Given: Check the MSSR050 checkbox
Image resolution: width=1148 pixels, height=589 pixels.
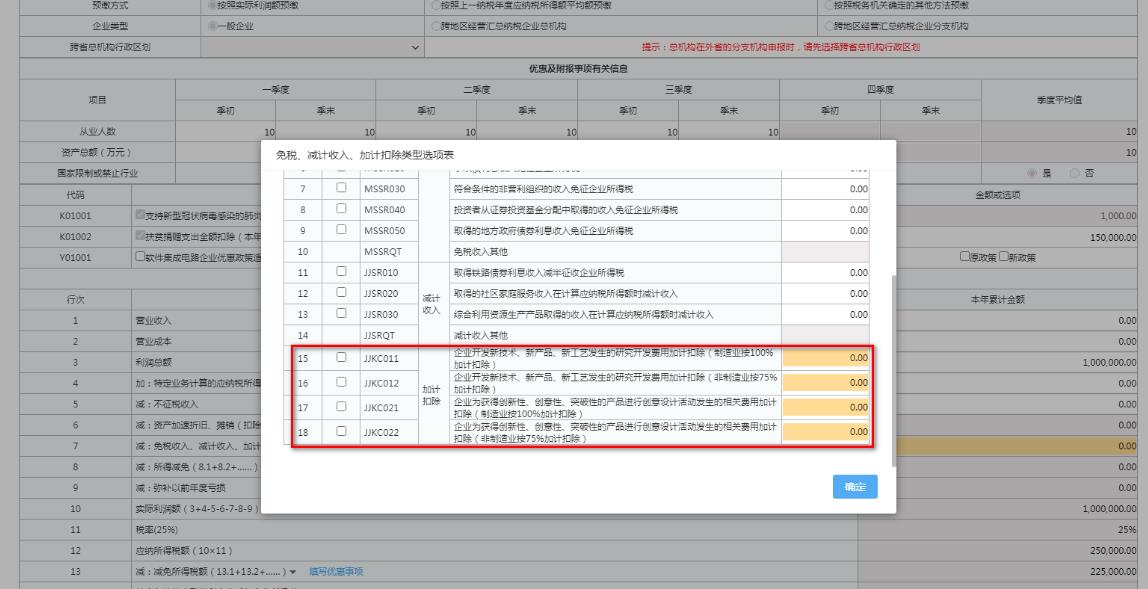Looking at the screenshot, I should [342, 230].
